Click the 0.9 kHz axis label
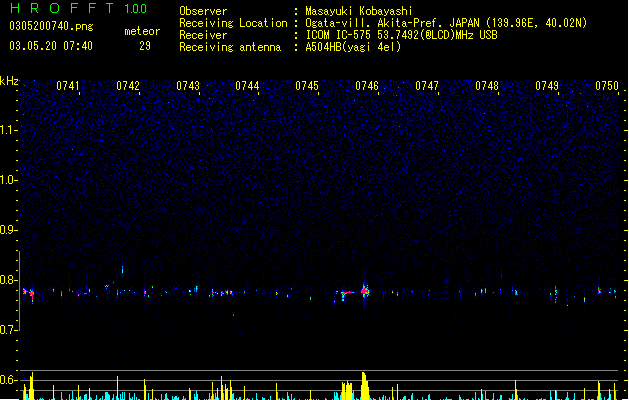The image size is (629, 400). (x=8, y=230)
